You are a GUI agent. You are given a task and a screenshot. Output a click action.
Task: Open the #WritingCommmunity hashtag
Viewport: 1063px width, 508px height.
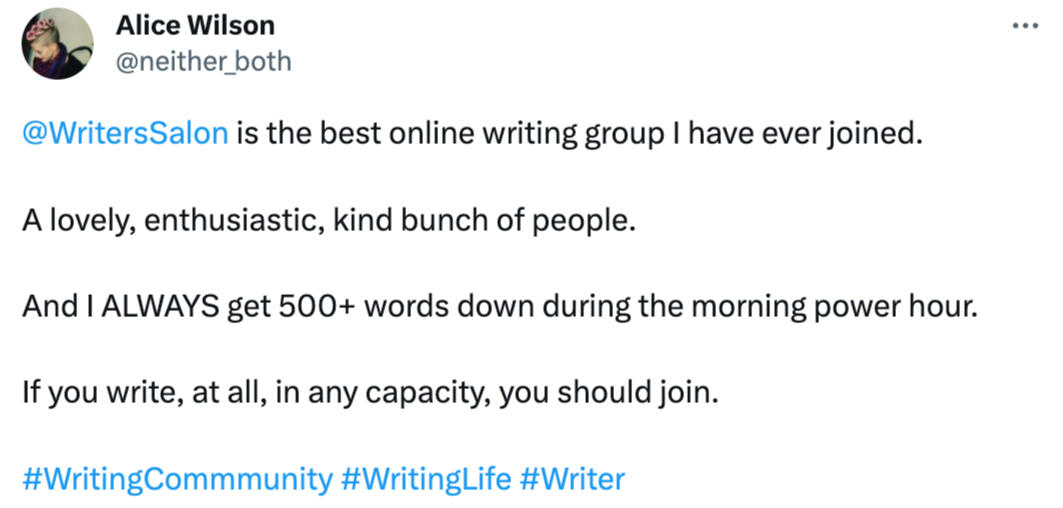coord(176,478)
